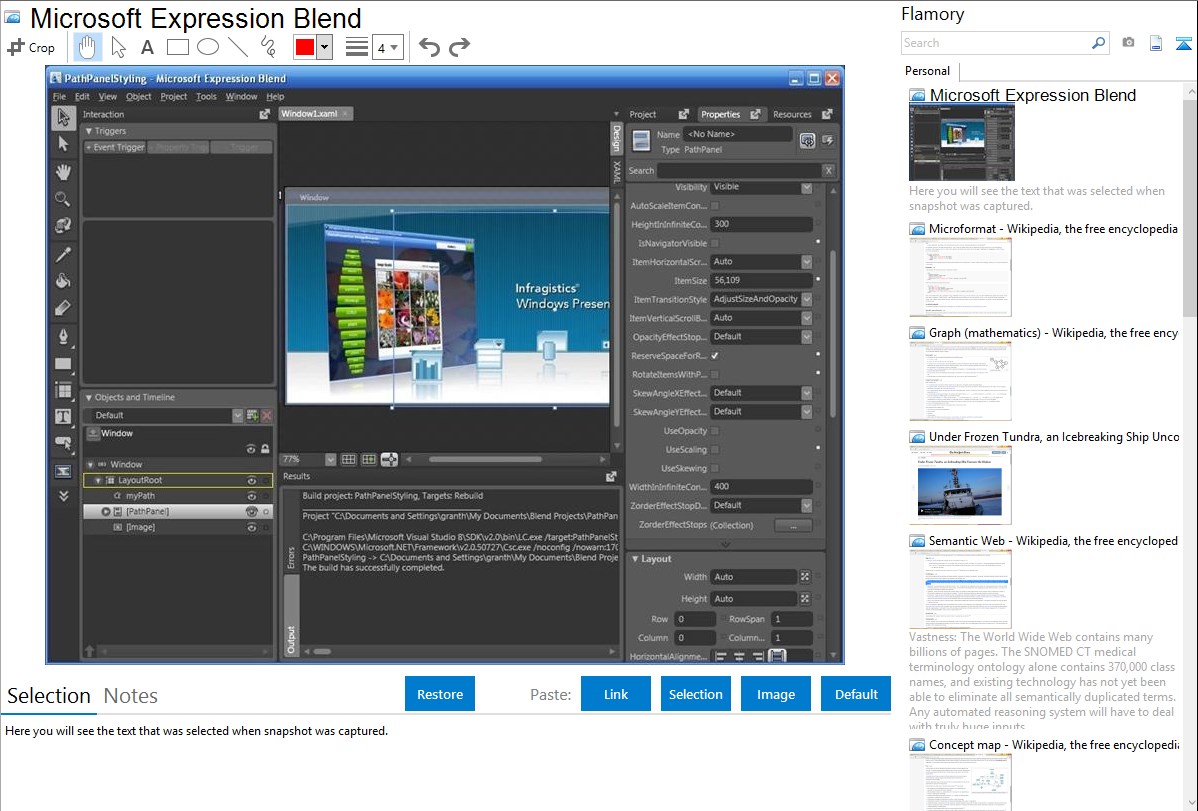Switch to the Project panel tab
The width and height of the screenshot is (1198, 811).
643,115
